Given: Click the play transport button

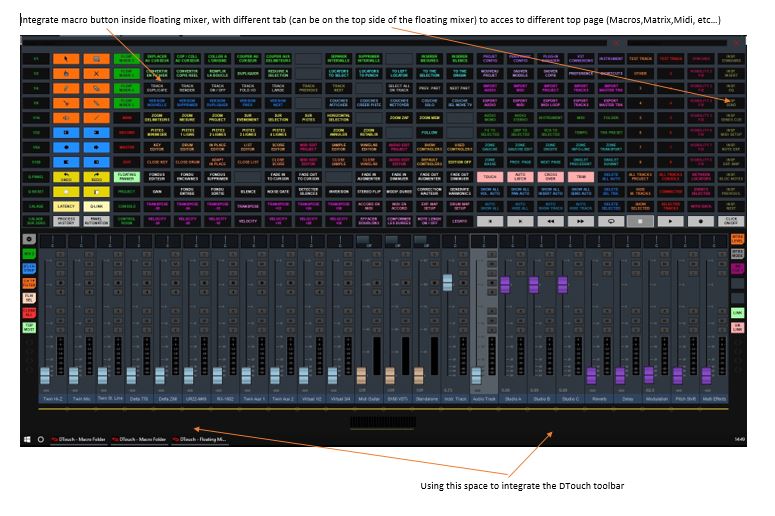Looking at the screenshot, I should coord(670,221).
